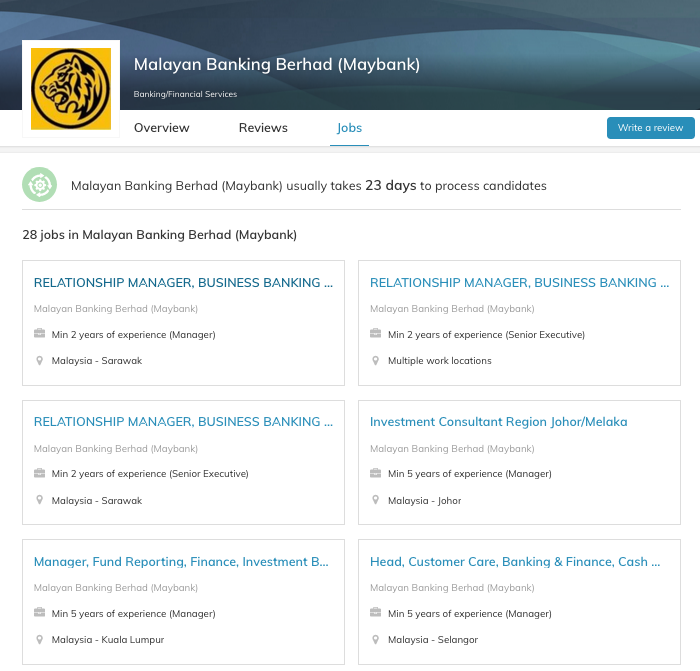Click briefcase icon in Head, Customer Care card
The image size is (700, 671).
tap(375, 613)
